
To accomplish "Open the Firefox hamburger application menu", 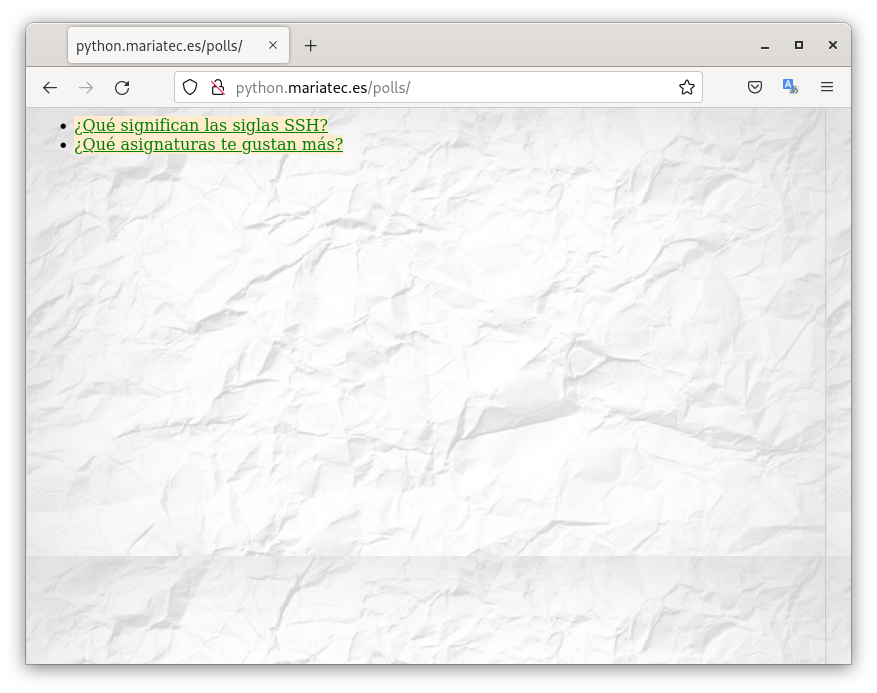I will point(827,88).
